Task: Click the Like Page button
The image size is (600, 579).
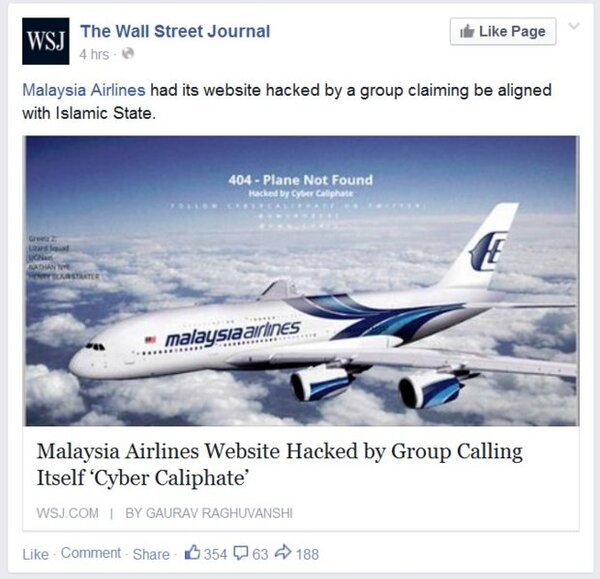Action: click(x=503, y=31)
